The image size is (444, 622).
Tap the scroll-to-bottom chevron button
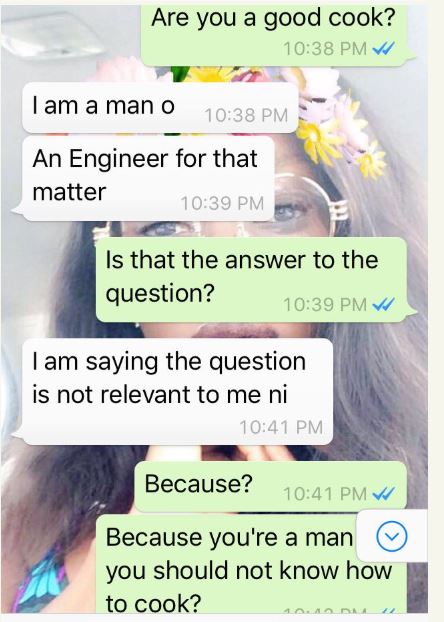tap(391, 536)
